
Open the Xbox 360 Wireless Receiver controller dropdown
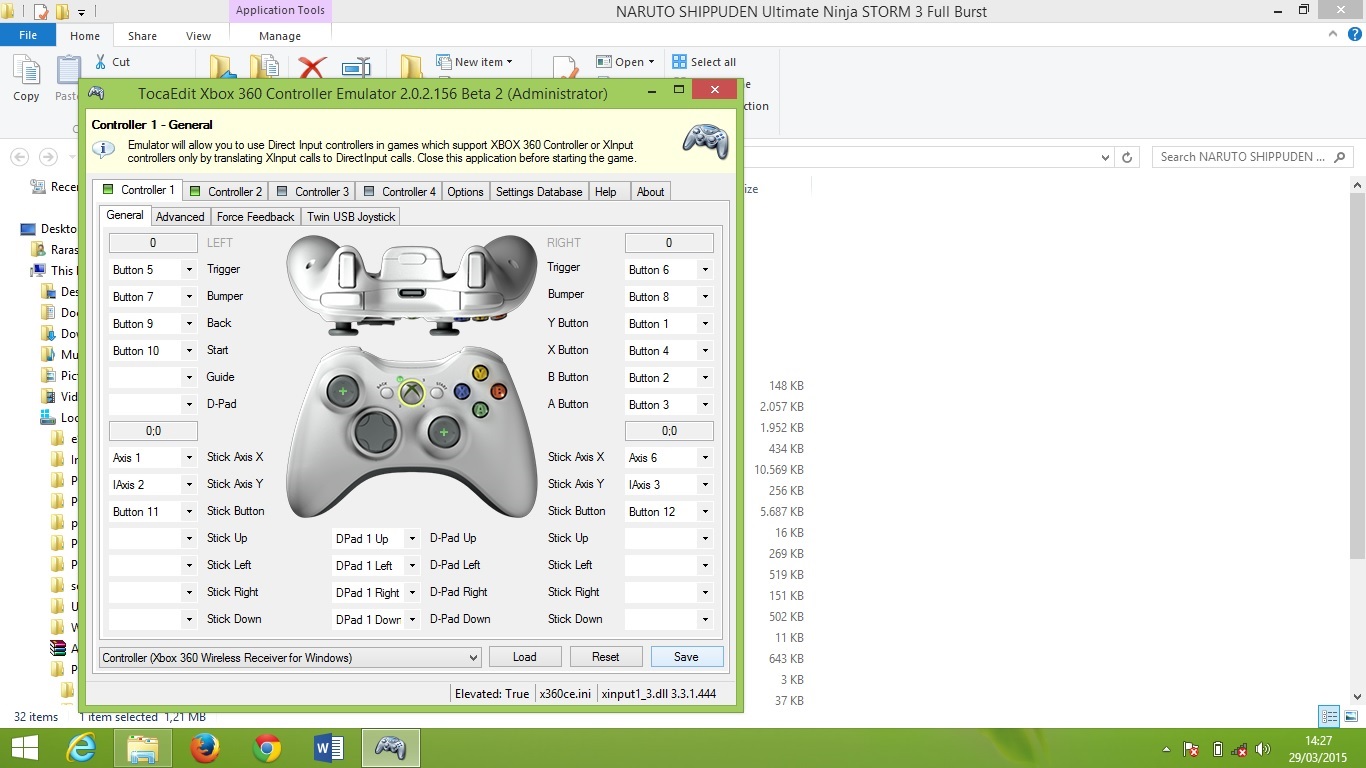pyautogui.click(x=291, y=658)
